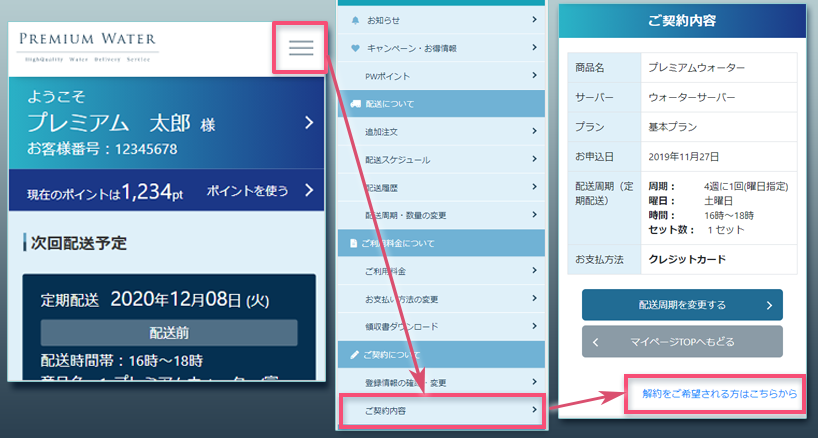Click the document icon in ご利用料金について header
818x438 pixels.
(x=353, y=244)
